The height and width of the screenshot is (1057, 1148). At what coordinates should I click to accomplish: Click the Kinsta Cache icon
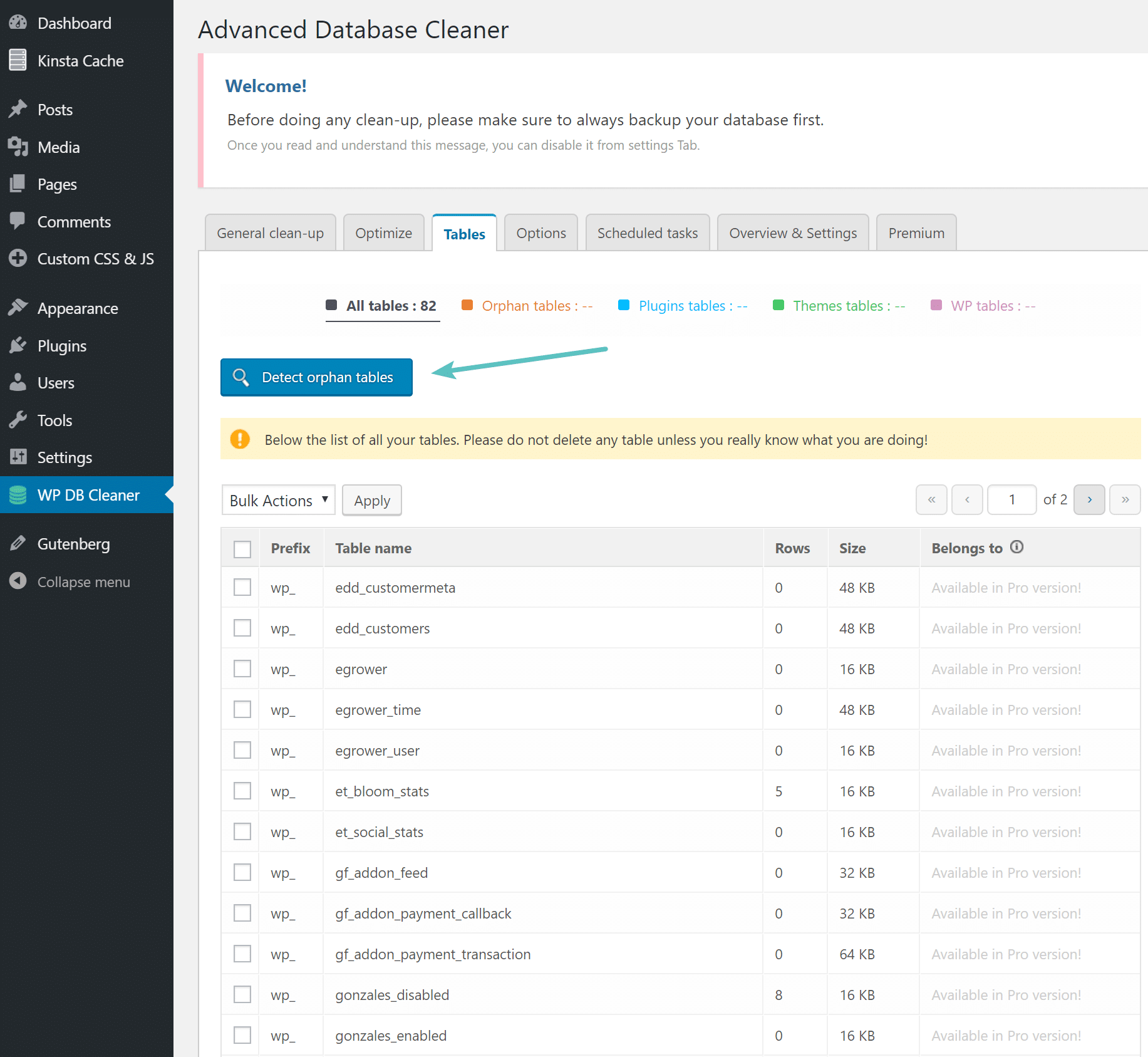18,60
